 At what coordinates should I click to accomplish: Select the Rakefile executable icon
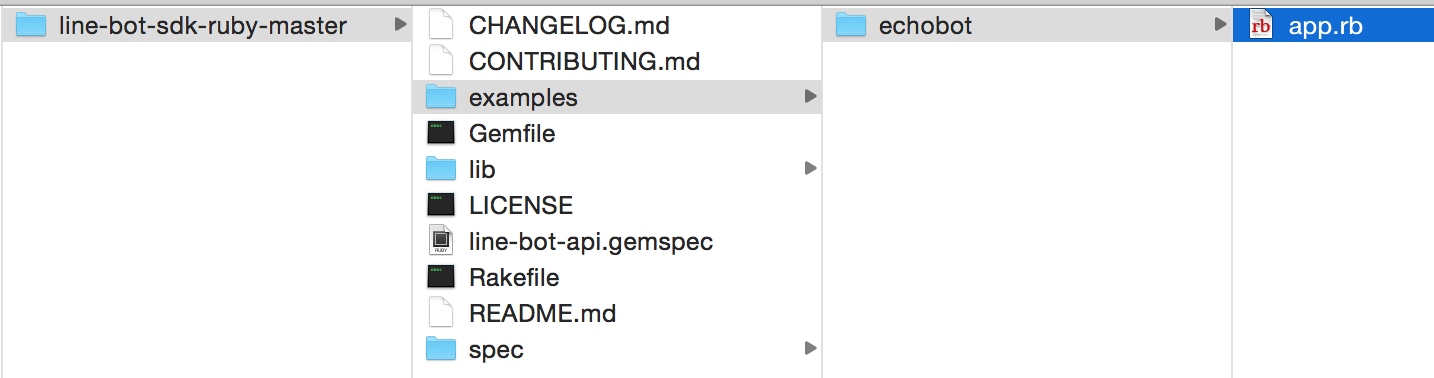pos(441,277)
